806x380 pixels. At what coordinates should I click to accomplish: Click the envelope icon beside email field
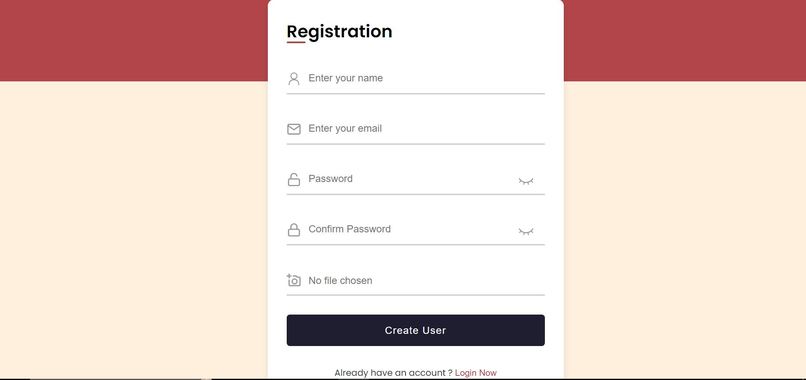coord(294,129)
